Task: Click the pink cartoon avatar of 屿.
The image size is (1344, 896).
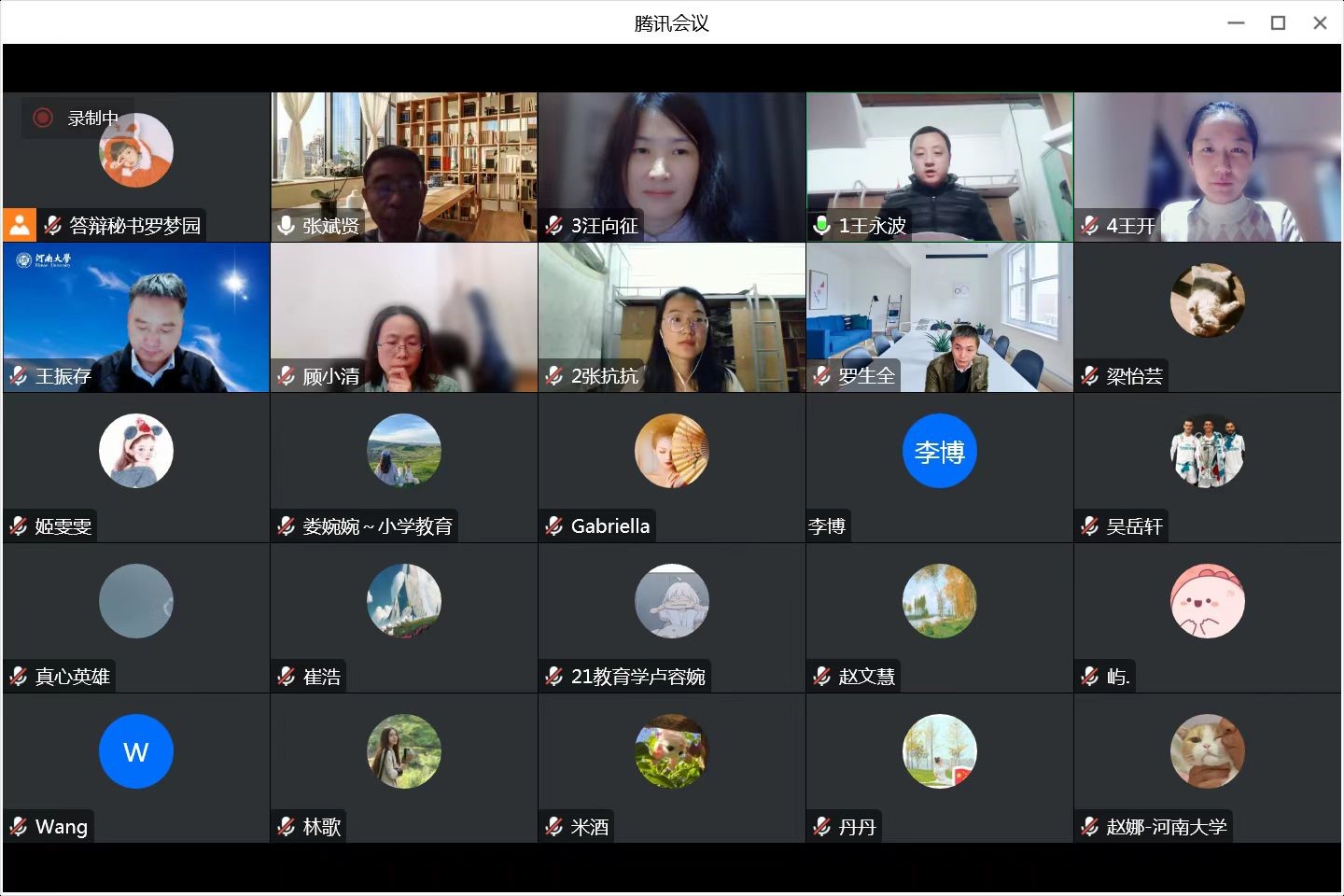Action: coord(1208,602)
